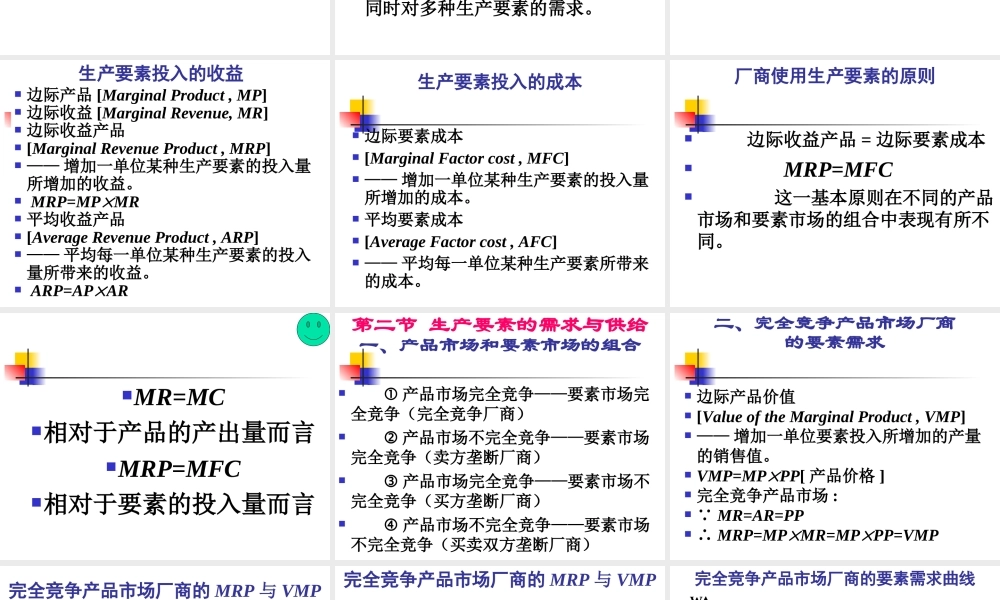This screenshot has width=1000, height=600.
Task: Click the heading 二、完全竞争产品市场厂商的要素需求
Action: tap(833, 330)
